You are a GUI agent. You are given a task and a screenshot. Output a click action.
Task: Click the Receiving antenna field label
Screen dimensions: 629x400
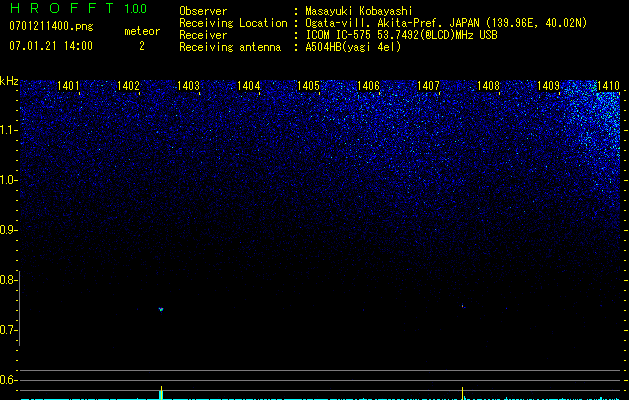pos(230,47)
